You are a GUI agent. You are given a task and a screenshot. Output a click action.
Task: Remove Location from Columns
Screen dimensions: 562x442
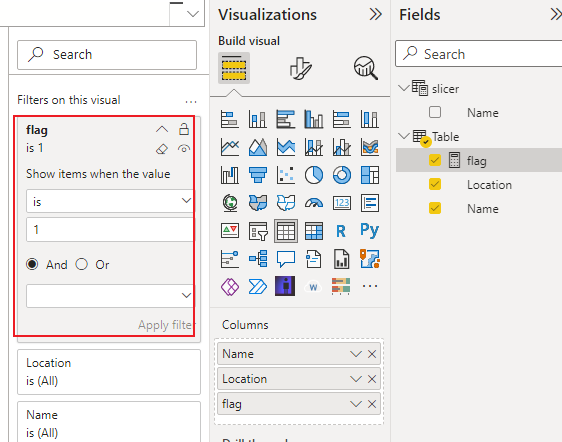tap(372, 379)
